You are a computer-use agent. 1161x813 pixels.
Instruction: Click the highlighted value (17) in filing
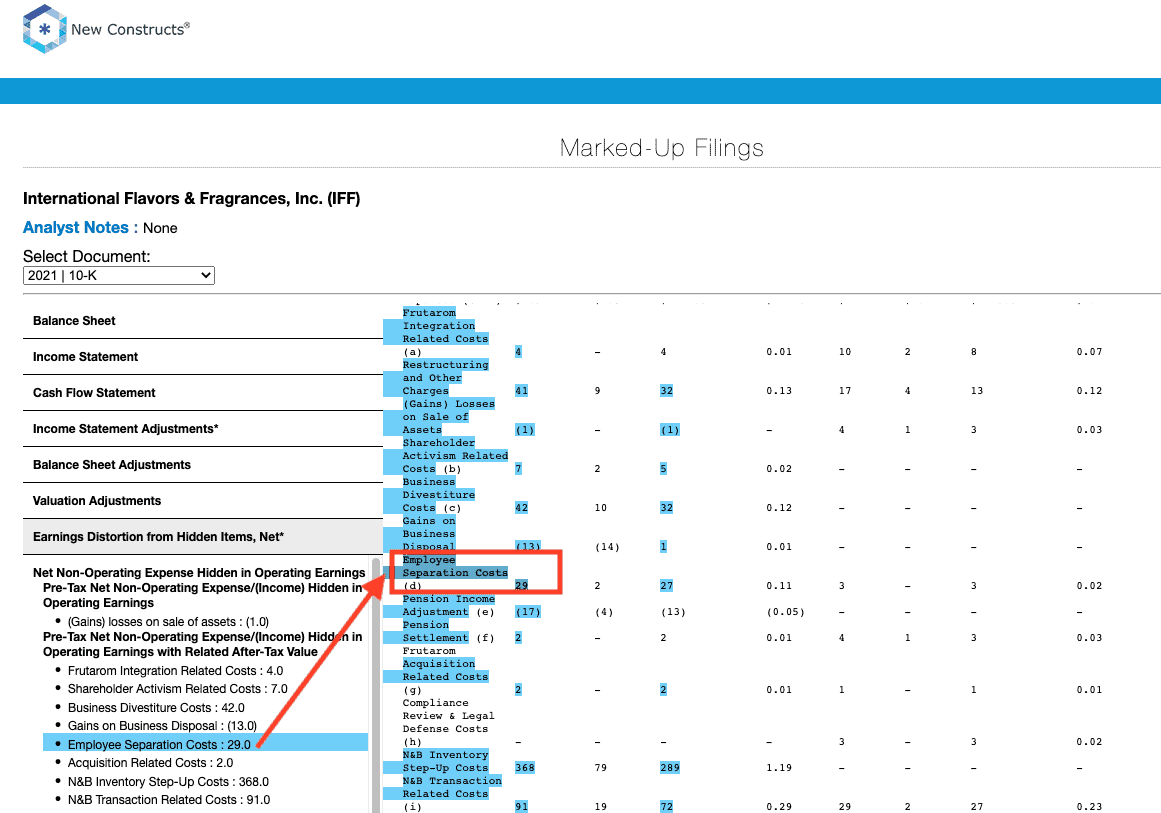(x=527, y=612)
